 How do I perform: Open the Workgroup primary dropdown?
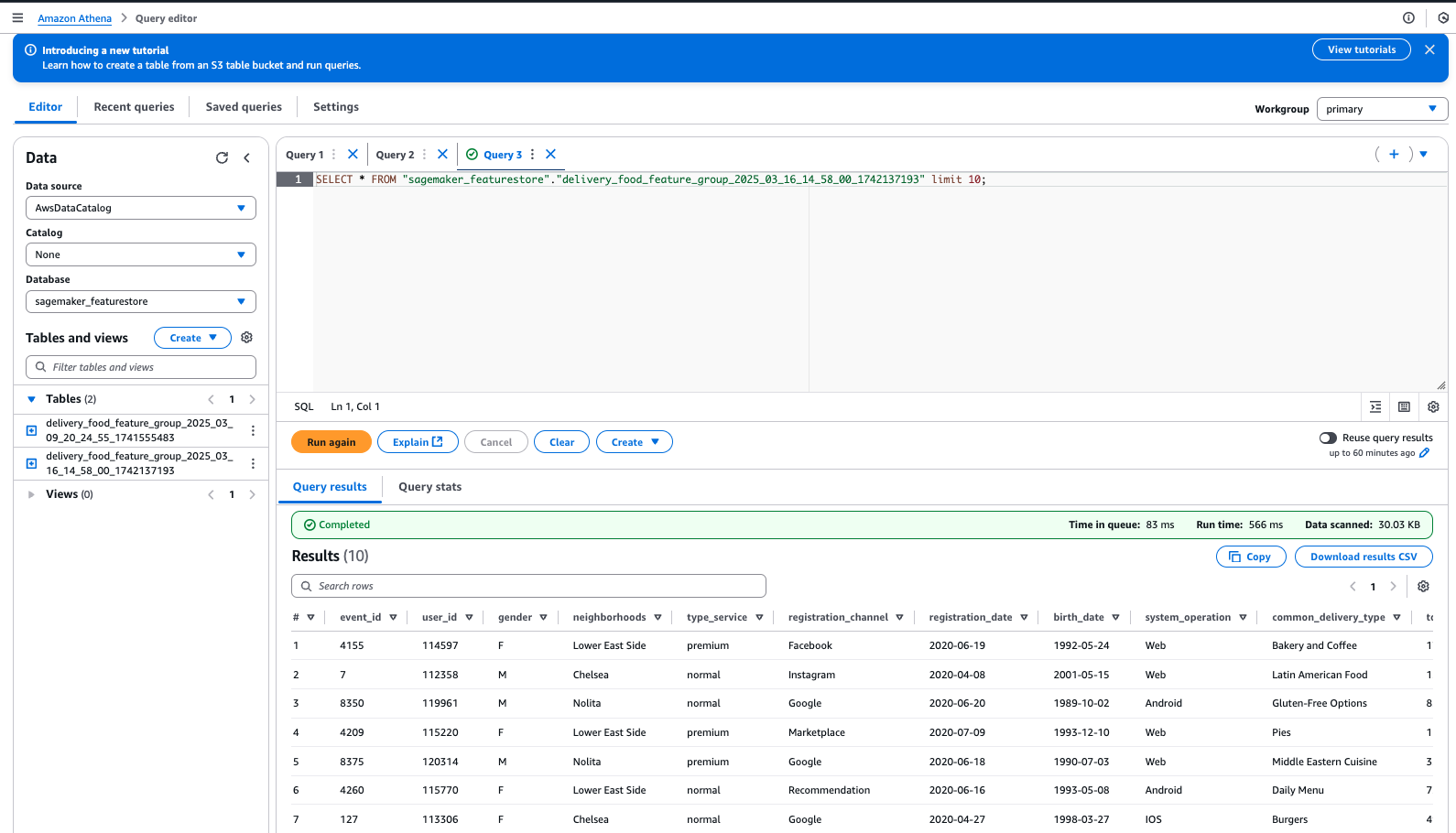[x=1382, y=109]
